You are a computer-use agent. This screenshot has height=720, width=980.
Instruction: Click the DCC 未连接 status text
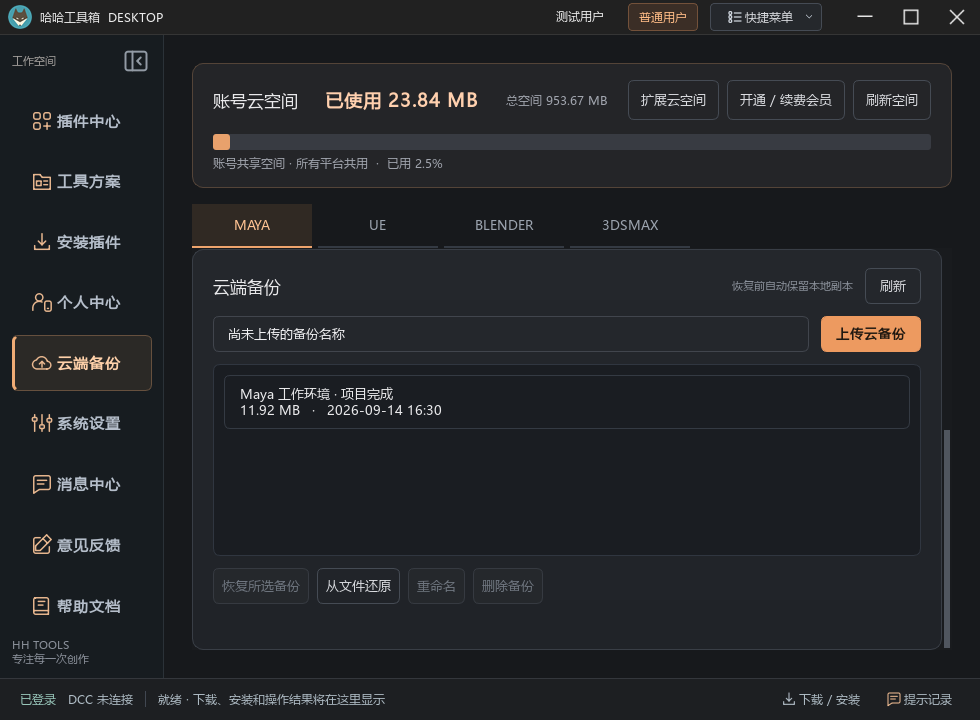click(101, 699)
